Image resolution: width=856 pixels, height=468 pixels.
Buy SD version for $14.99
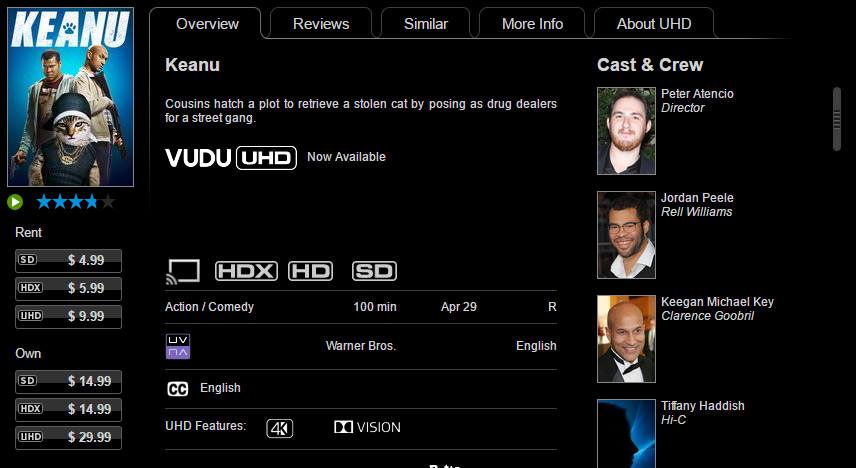click(68, 382)
